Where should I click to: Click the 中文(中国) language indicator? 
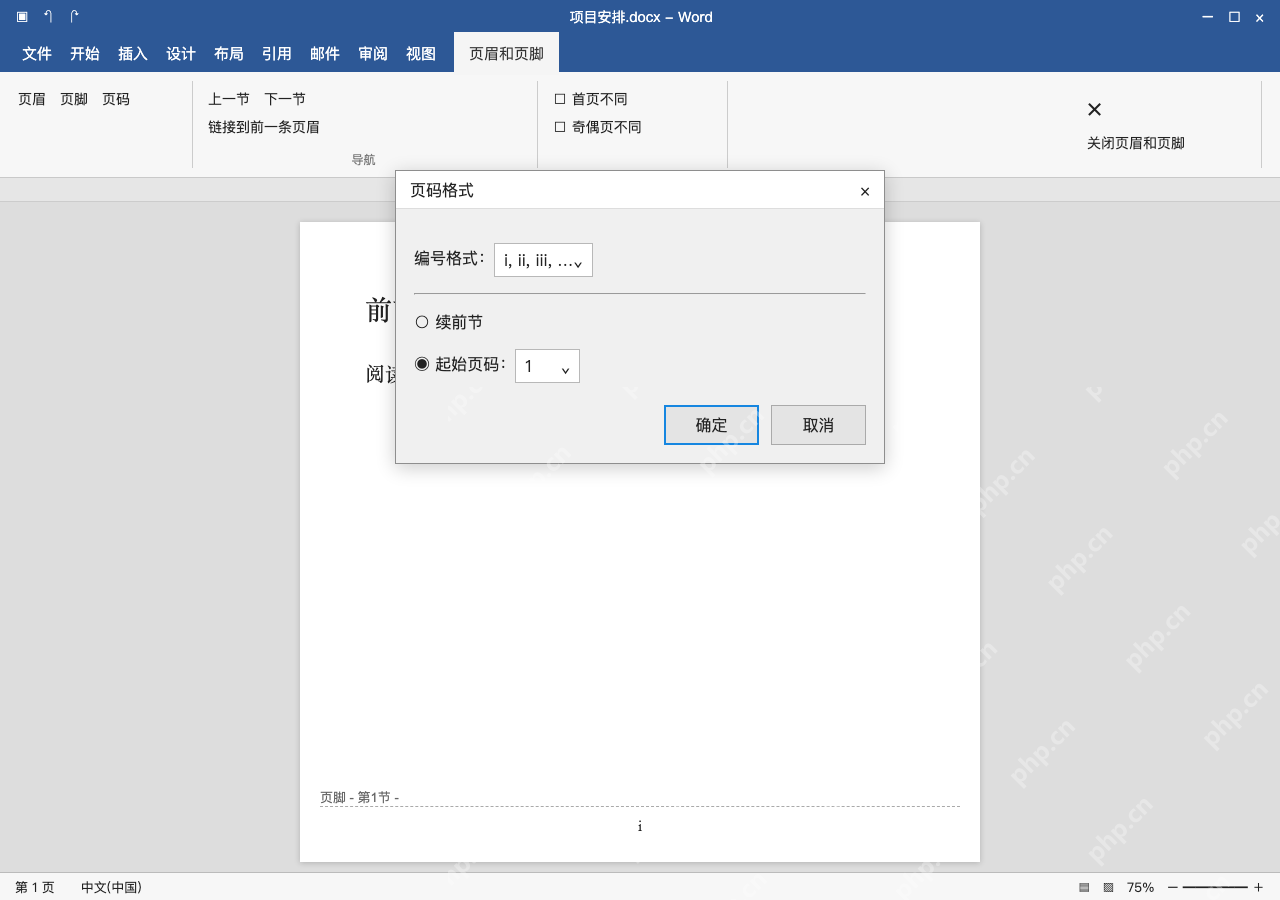coord(111,887)
